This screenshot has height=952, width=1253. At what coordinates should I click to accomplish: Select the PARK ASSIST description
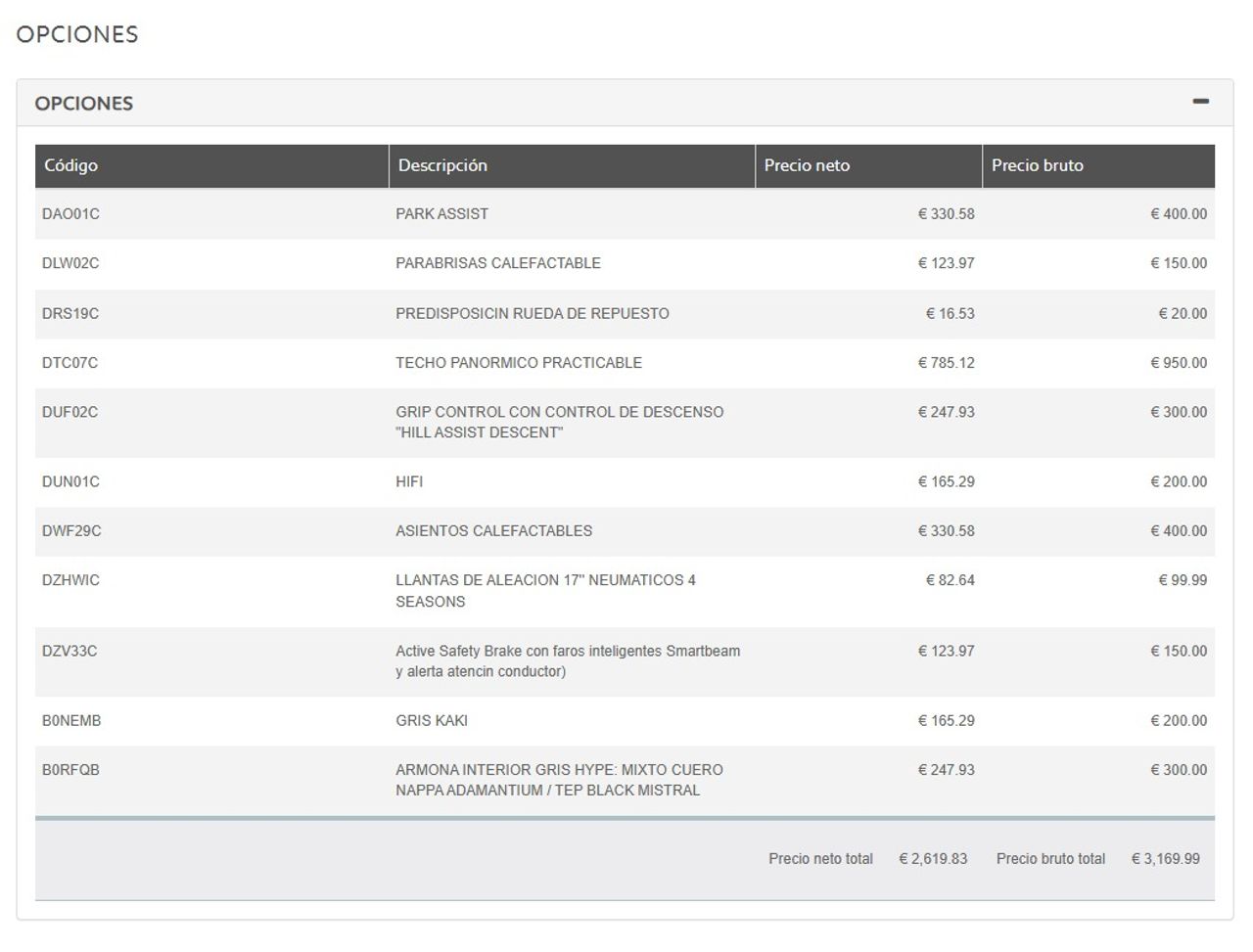pos(441,214)
